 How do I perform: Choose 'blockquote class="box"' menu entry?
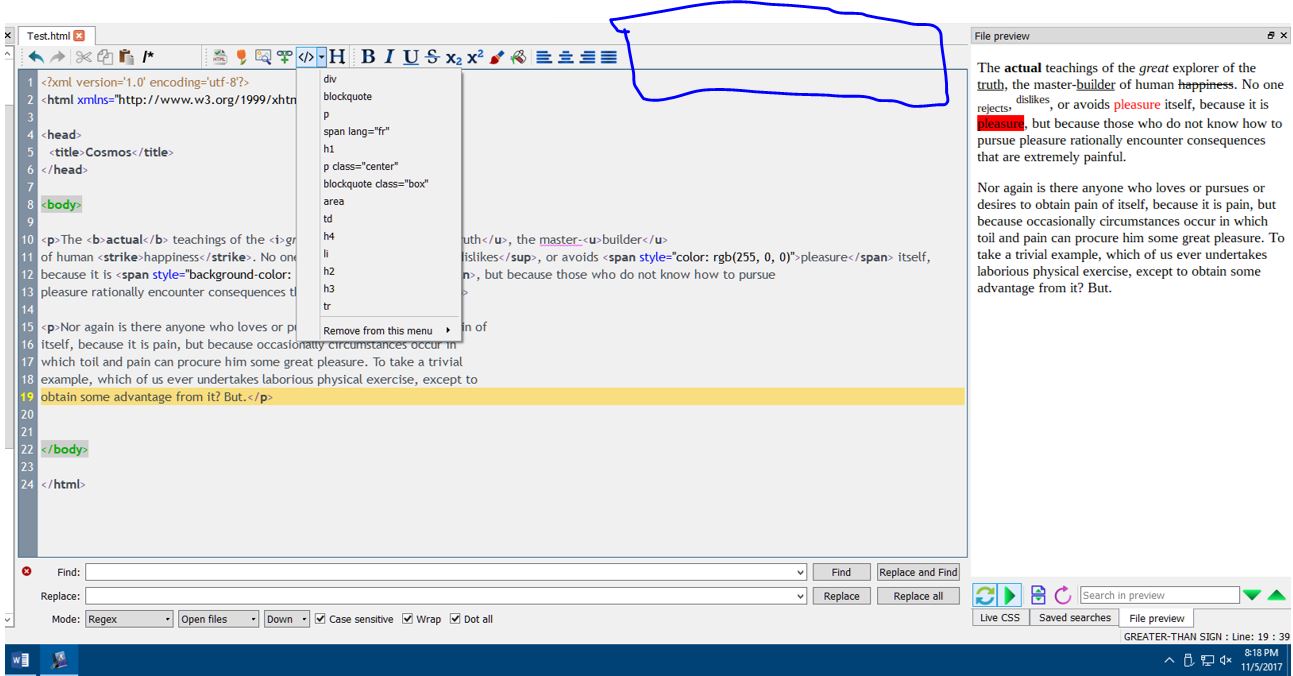(x=375, y=184)
